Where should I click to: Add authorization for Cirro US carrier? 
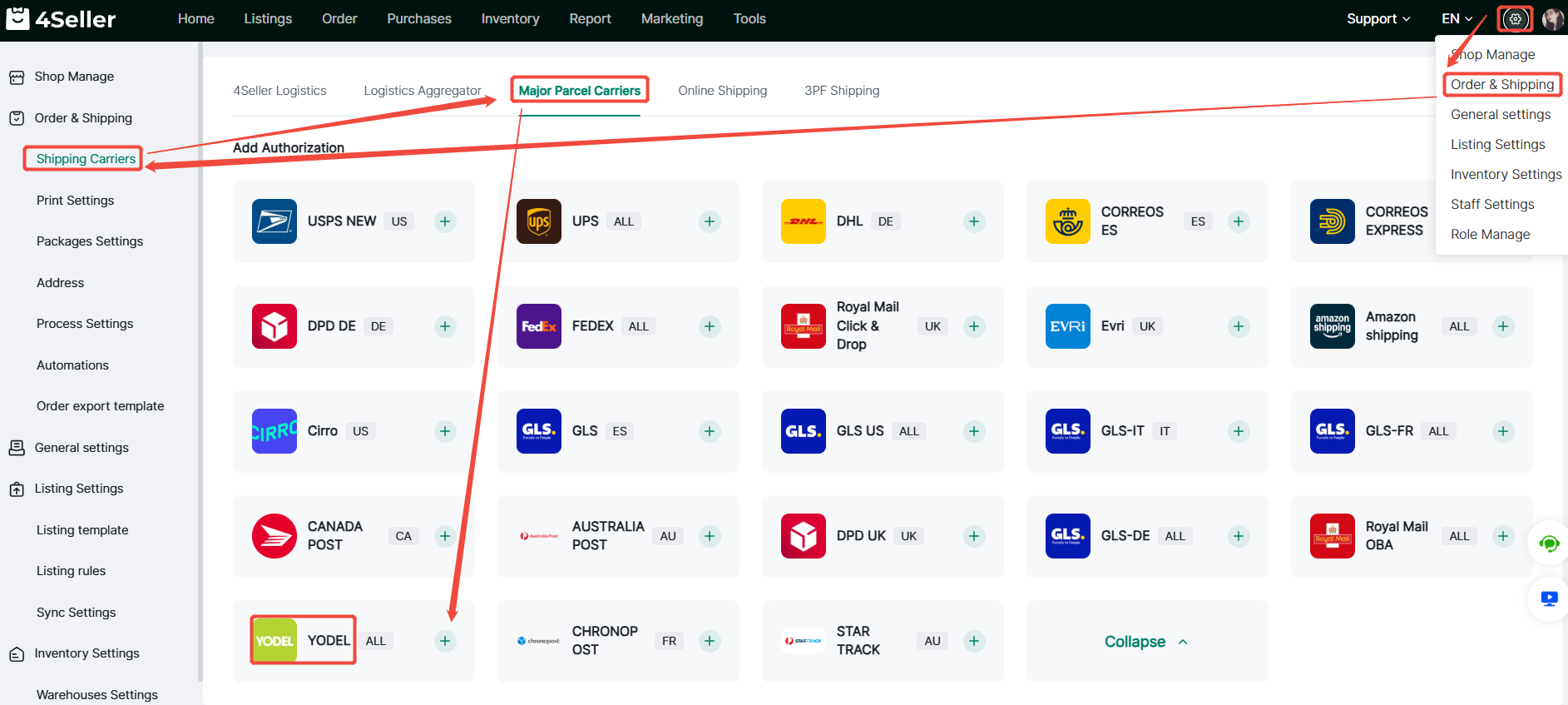[445, 431]
